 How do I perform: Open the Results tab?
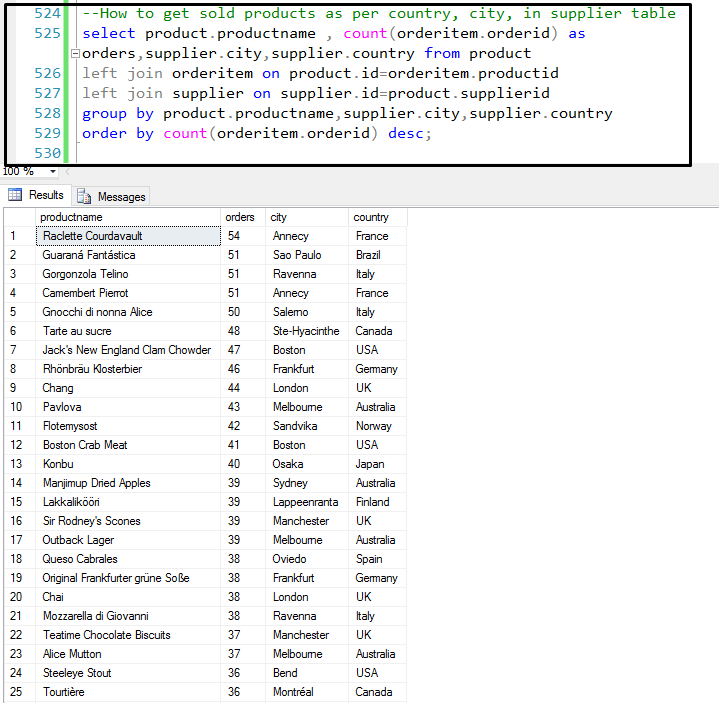[36, 195]
